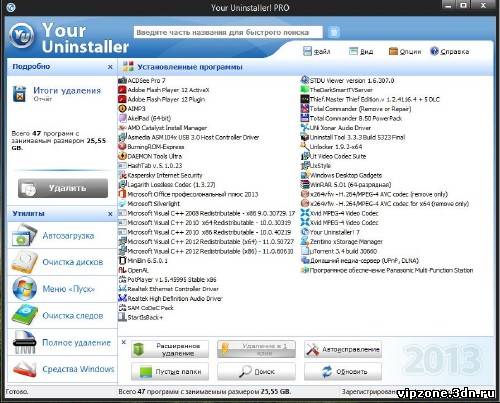Close the bottom button toolbar
This screenshot has width=500, height=403.
click(x=124, y=342)
